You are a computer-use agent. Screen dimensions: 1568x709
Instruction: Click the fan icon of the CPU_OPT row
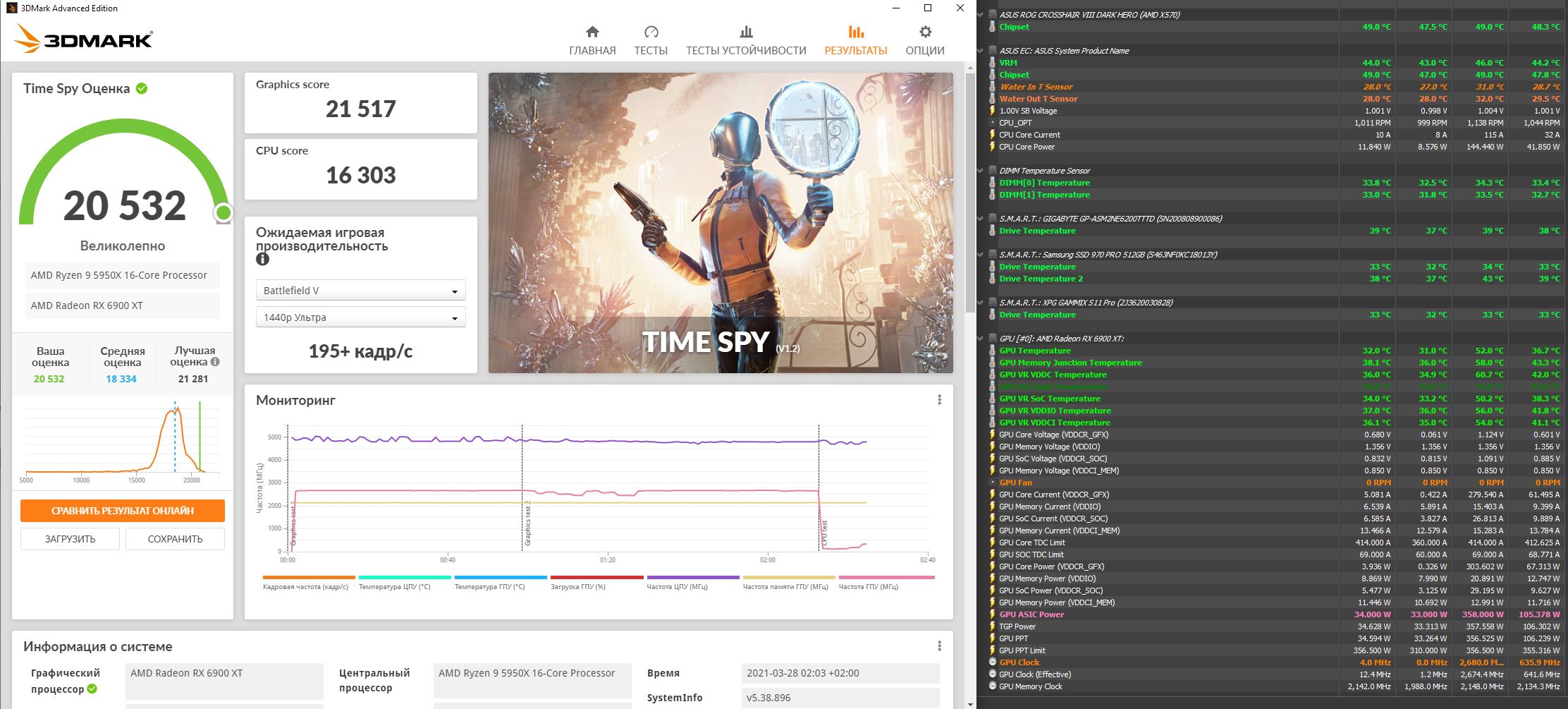tap(992, 123)
